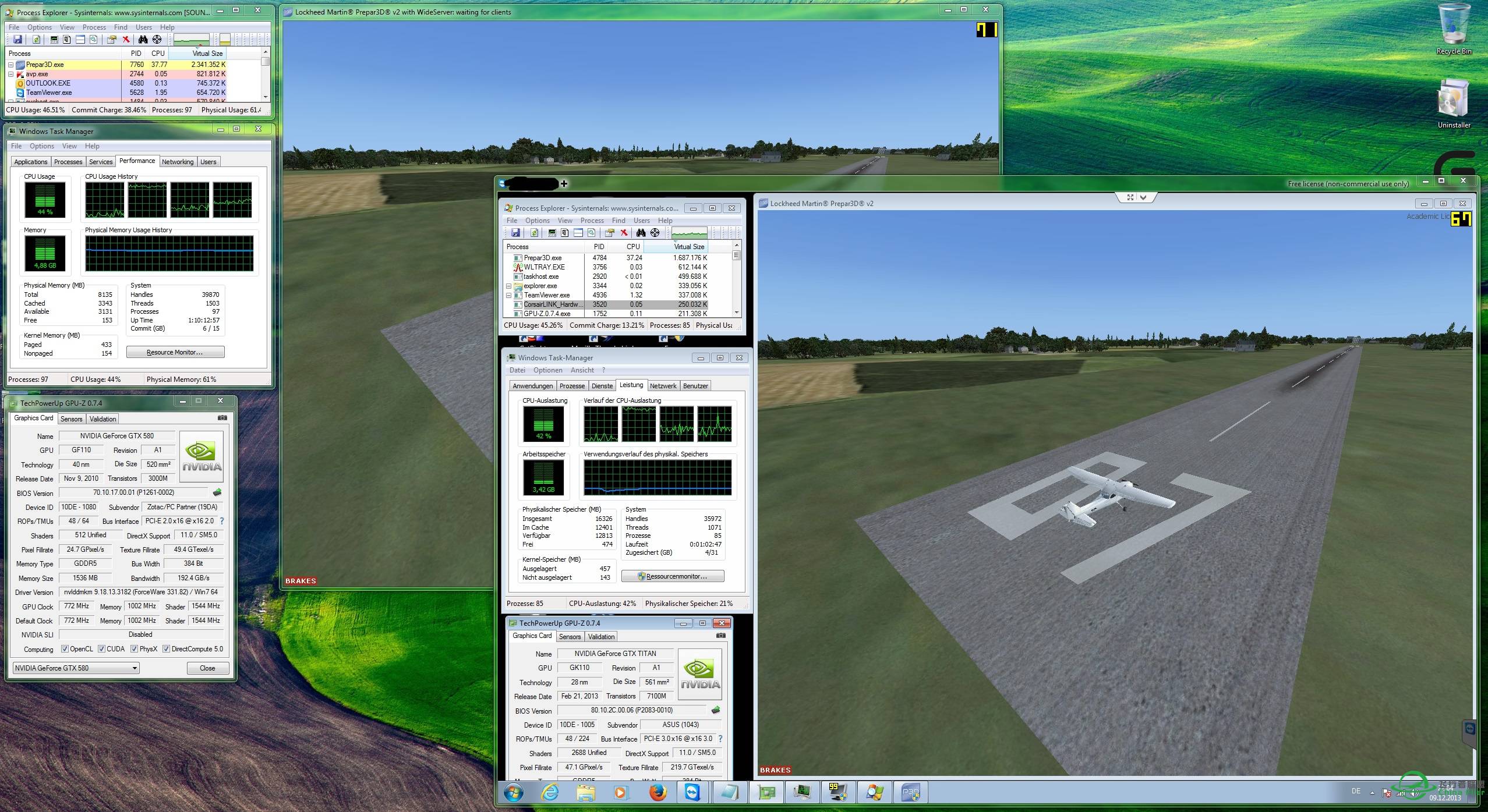The height and width of the screenshot is (812, 1488).
Task: Toggle process tree icon in local Process Explorer
Action: tap(67, 40)
